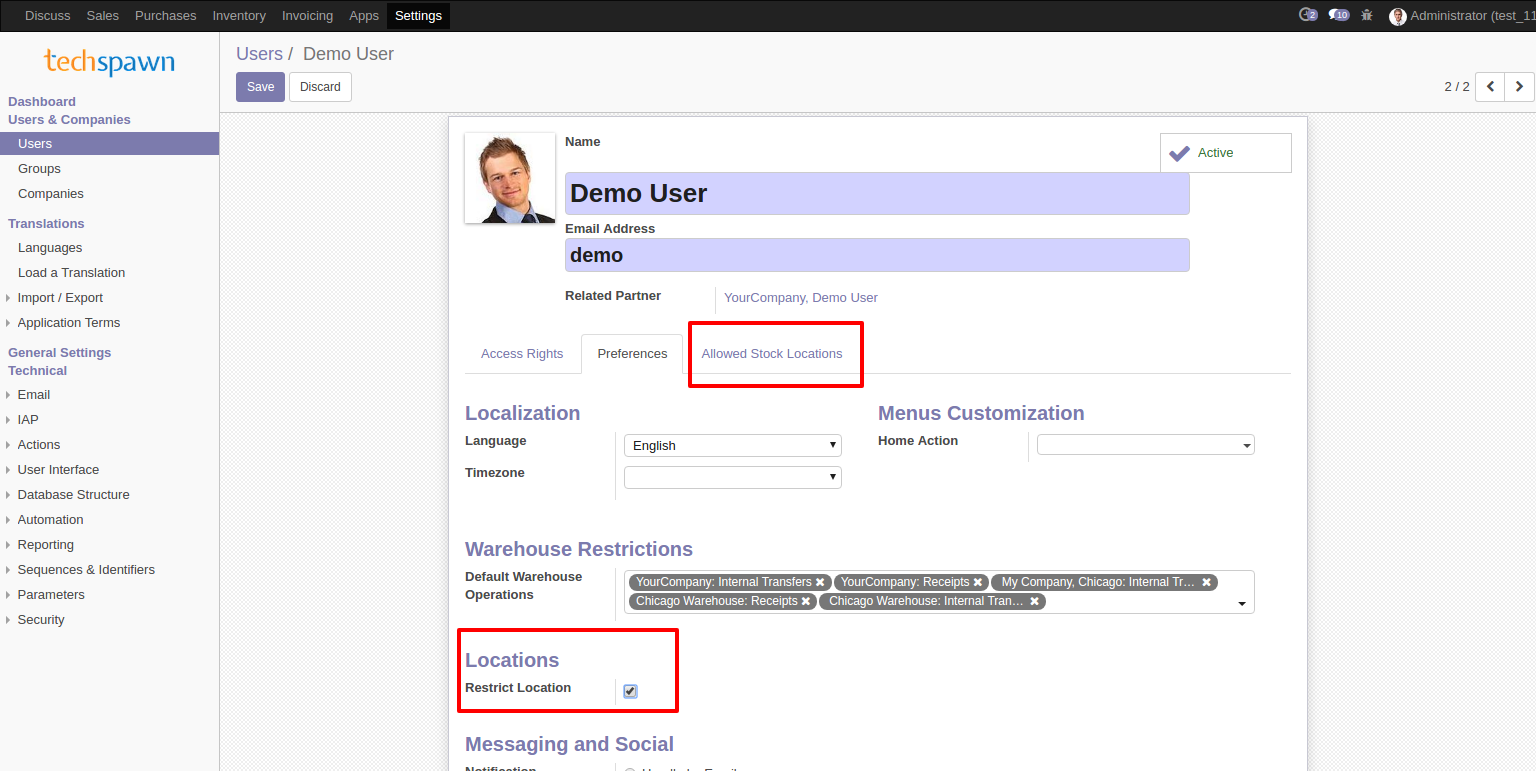Open the conversations chat icon with badge 10
Screen dimensions: 1536x771
[1337, 15]
